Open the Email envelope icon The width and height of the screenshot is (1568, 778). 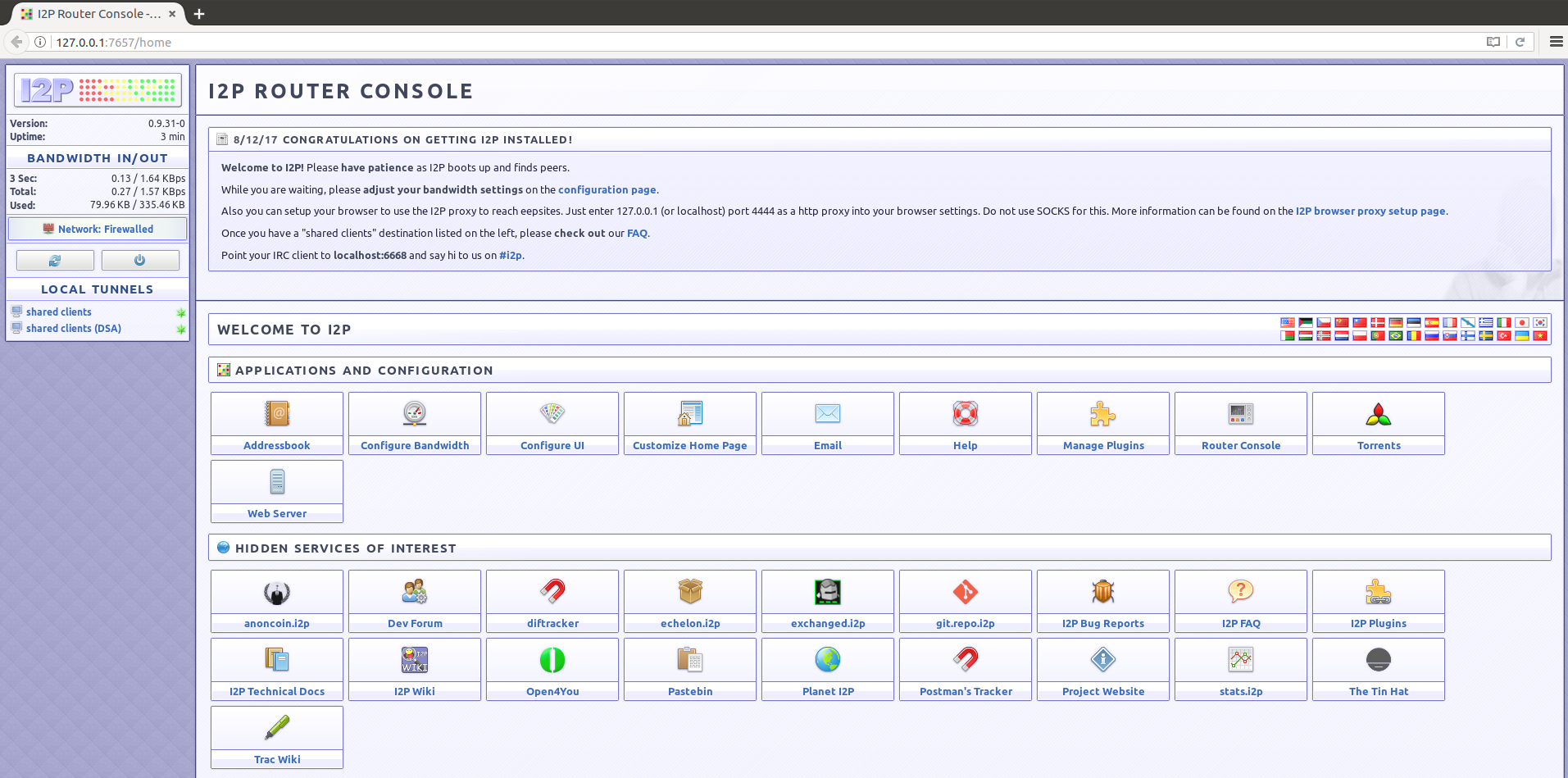pyautogui.click(x=827, y=414)
